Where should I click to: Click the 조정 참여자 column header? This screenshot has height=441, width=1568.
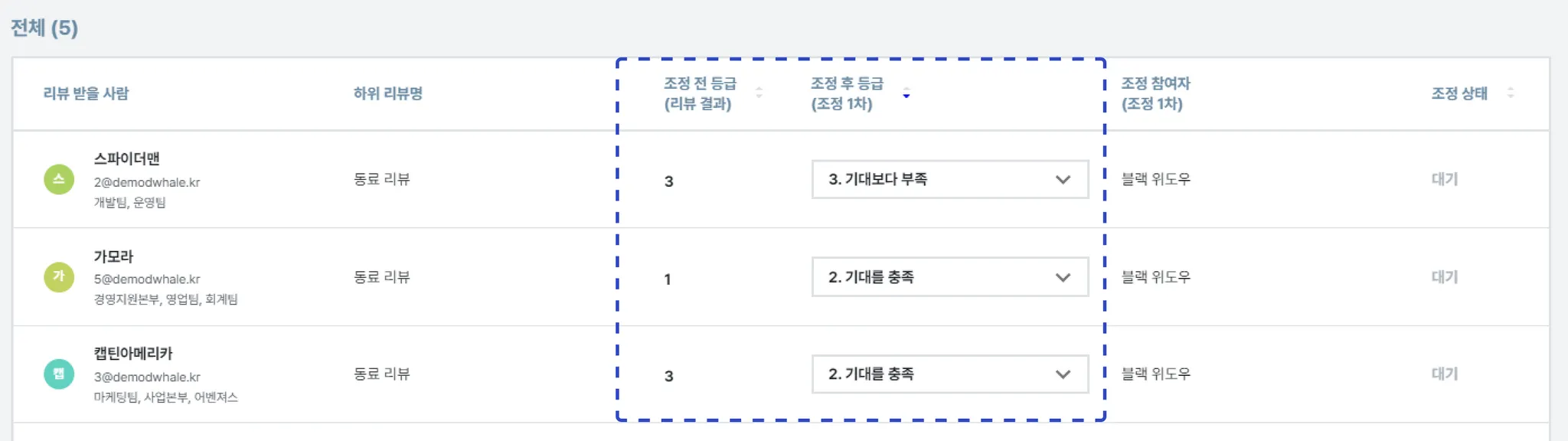(x=1155, y=93)
